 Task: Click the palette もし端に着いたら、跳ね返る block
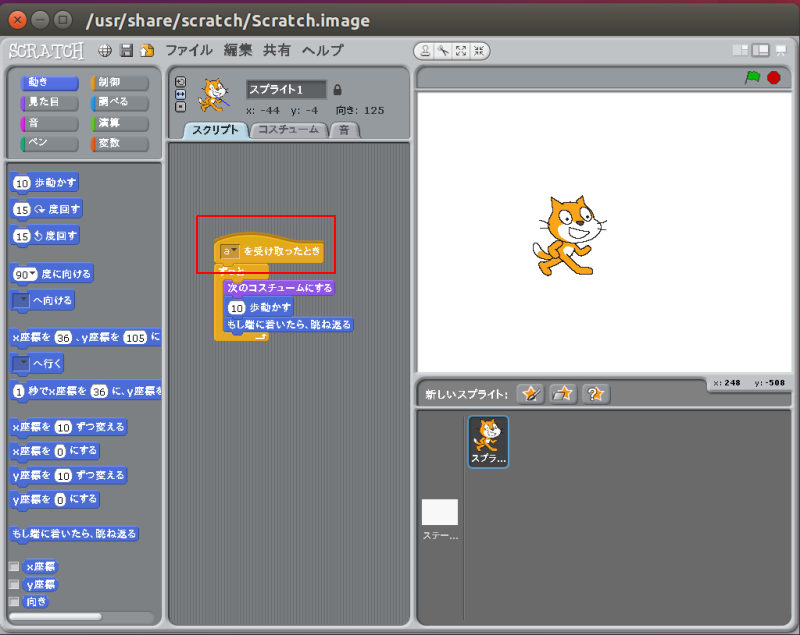[x=74, y=534]
